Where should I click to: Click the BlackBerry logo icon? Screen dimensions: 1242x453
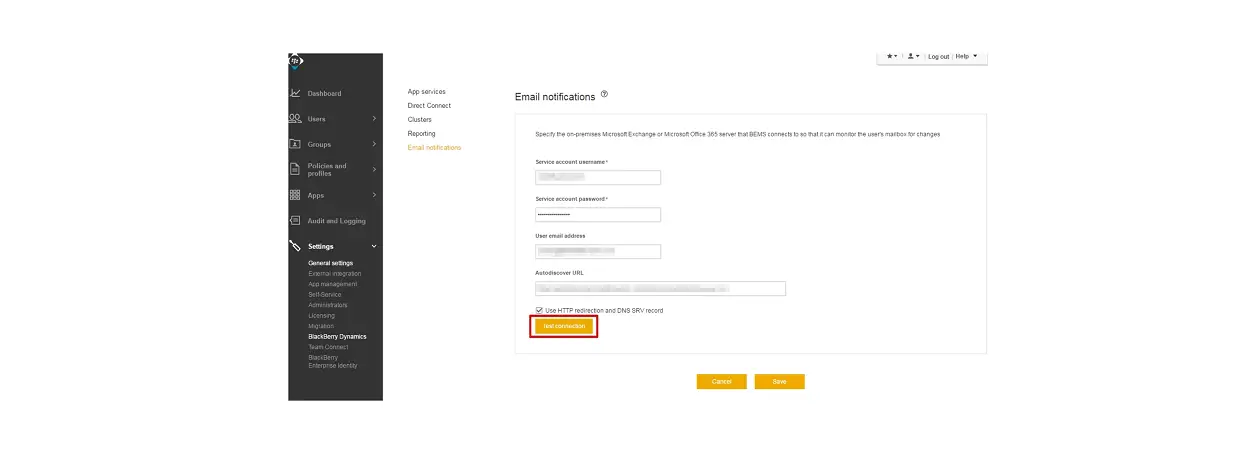[295, 61]
